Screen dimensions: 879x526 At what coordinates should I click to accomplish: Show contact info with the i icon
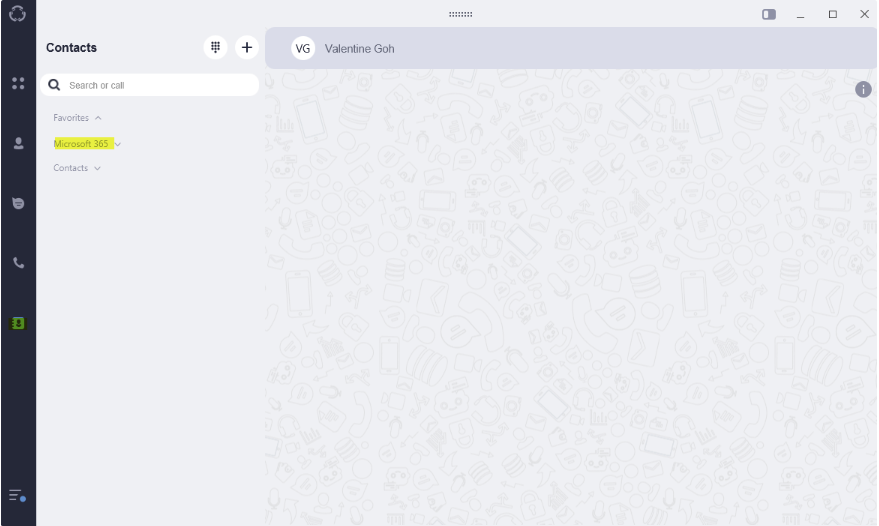[x=863, y=89]
